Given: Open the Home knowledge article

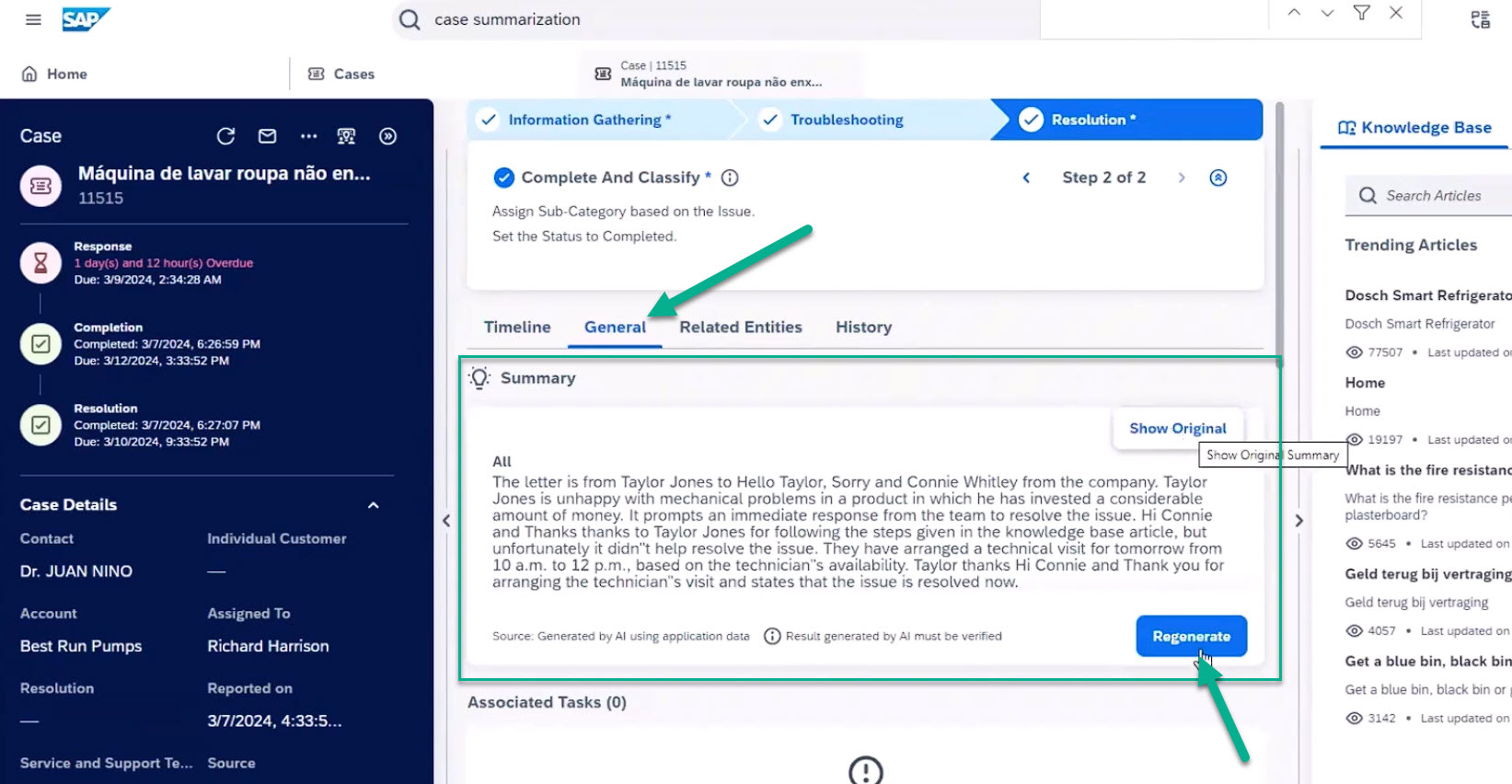Looking at the screenshot, I should click(1365, 383).
